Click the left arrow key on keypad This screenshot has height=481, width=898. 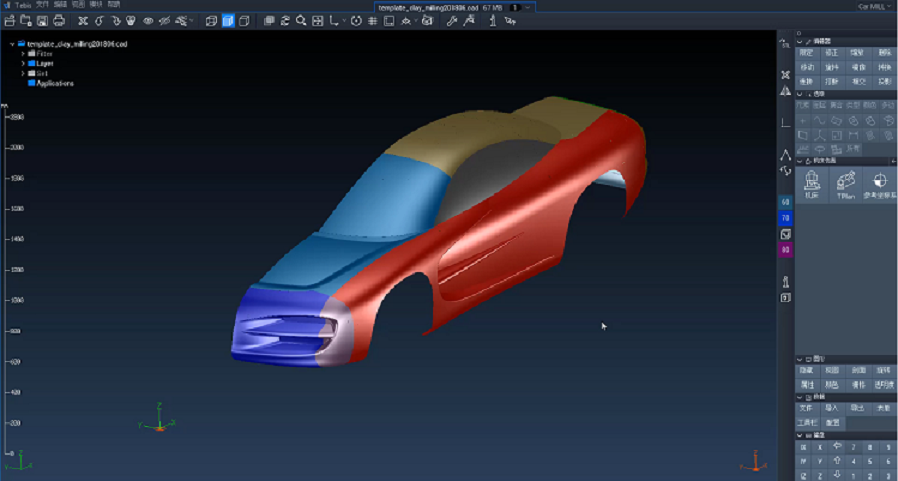(x=837, y=447)
